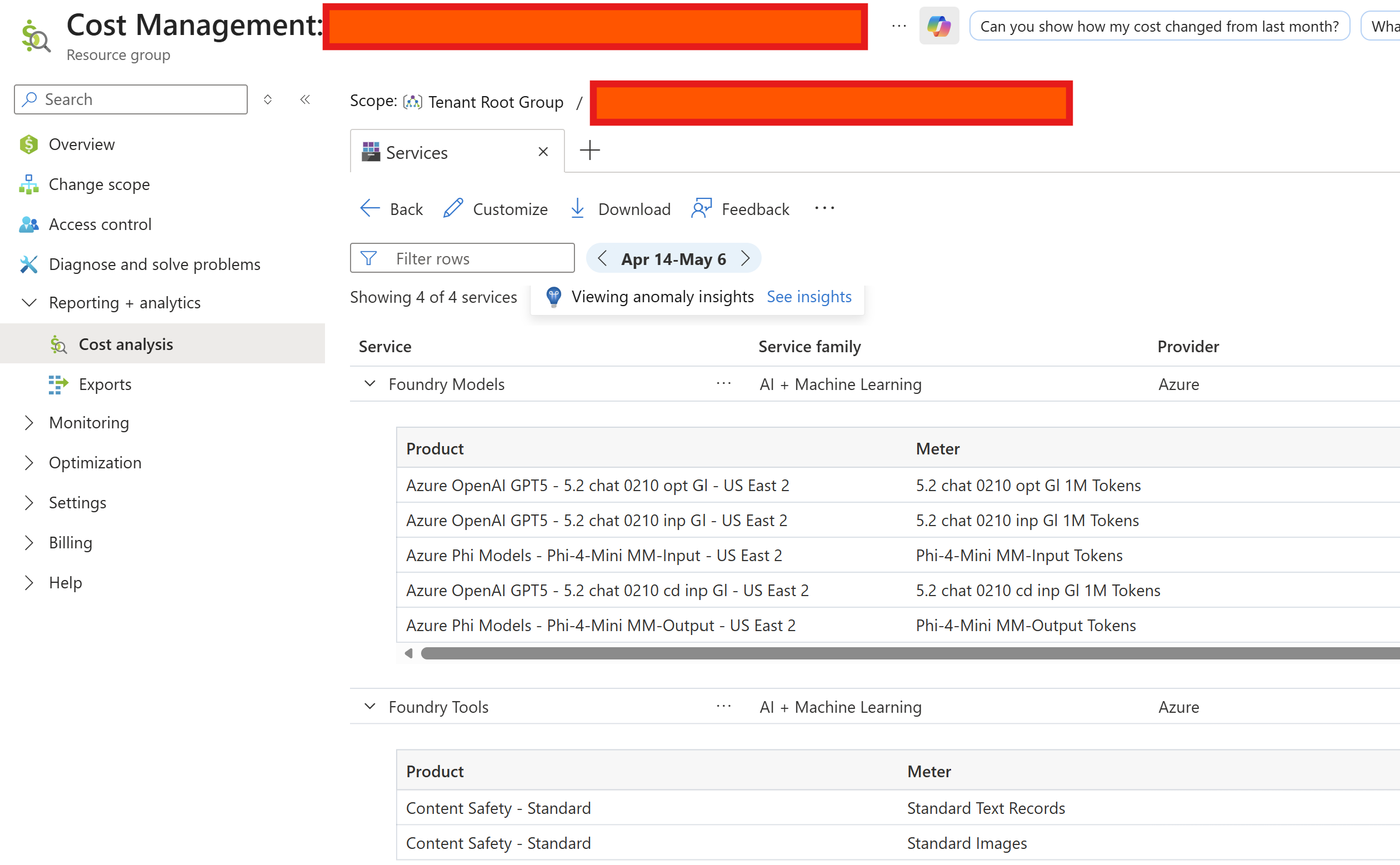This screenshot has width=1400, height=865.
Task: Collapse the Reporting + analytics section
Action: pyautogui.click(x=28, y=303)
